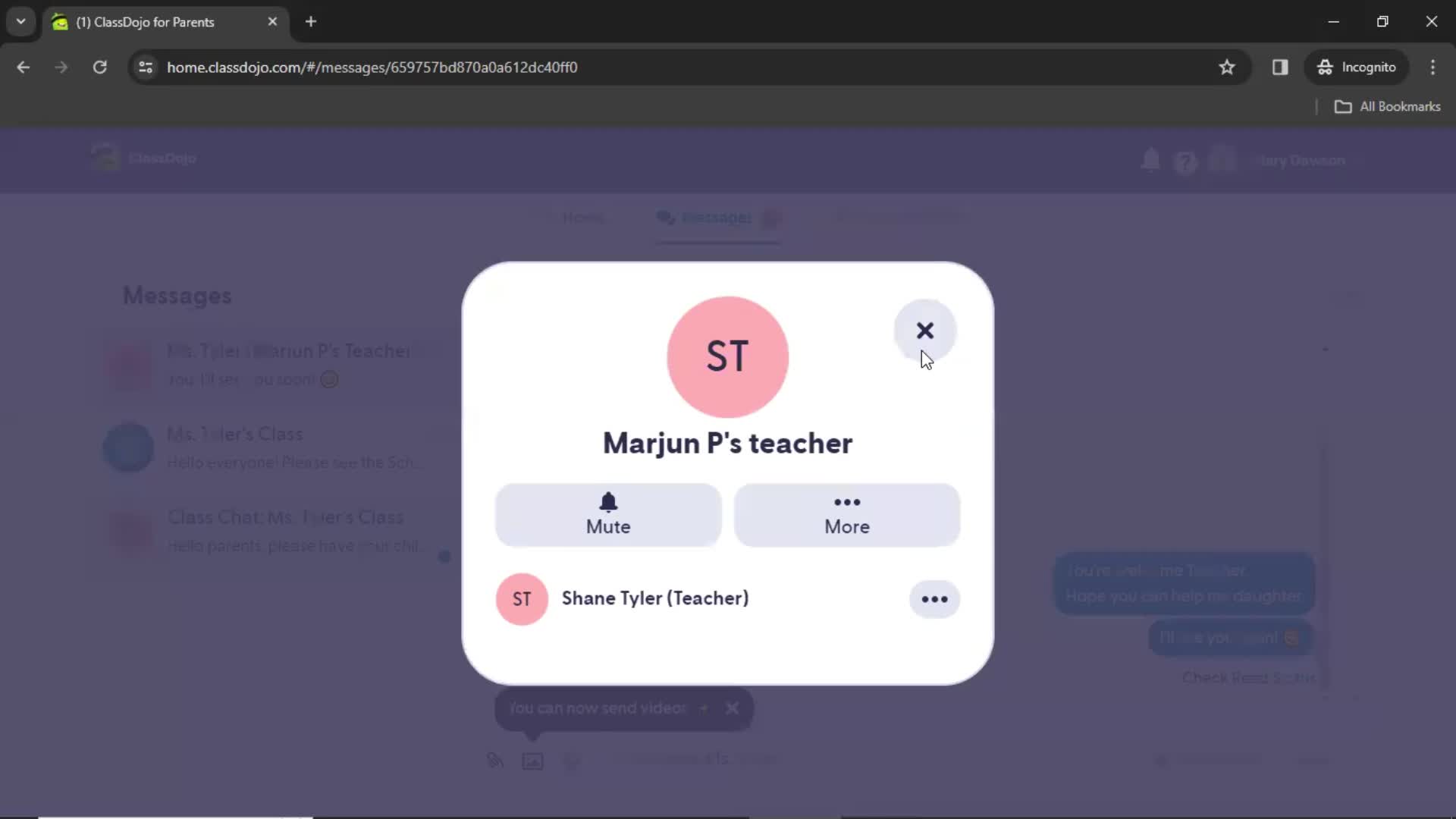Dismiss the video feature notification banner
Viewport: 1456px width, 819px height.
pos(733,707)
